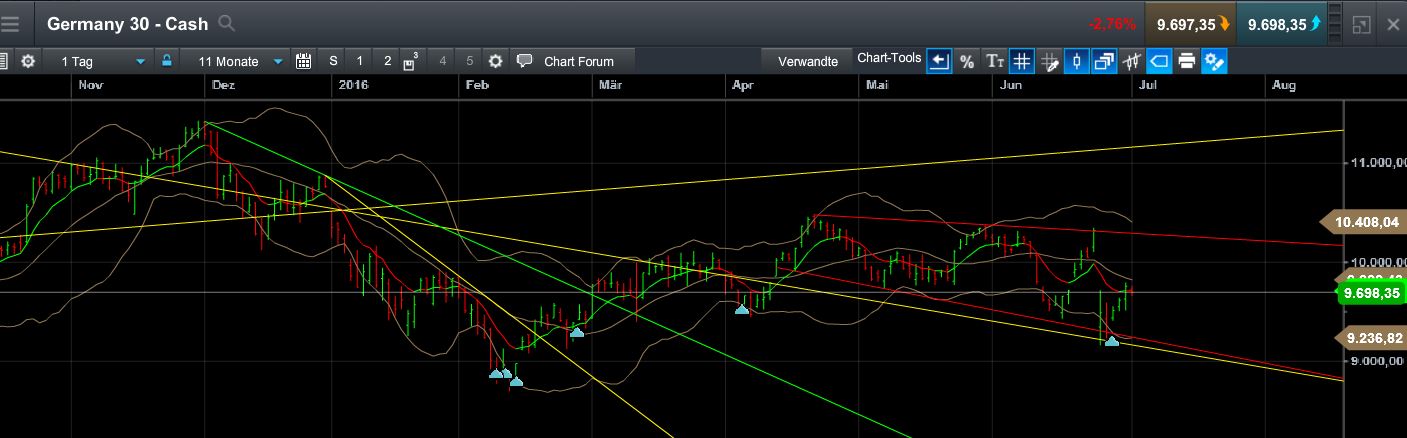The height and width of the screenshot is (438, 1407).
Task: Open the Chart-Tools menu
Action: (889, 59)
